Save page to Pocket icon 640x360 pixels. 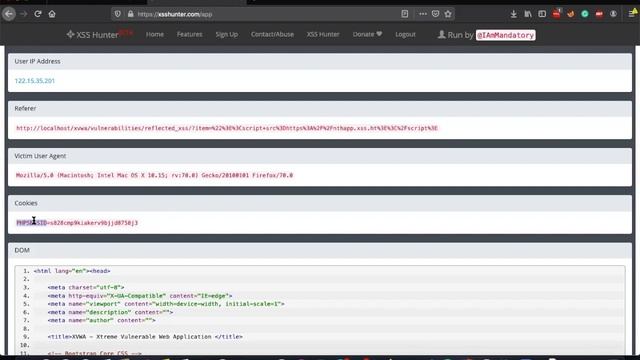(x=436, y=14)
